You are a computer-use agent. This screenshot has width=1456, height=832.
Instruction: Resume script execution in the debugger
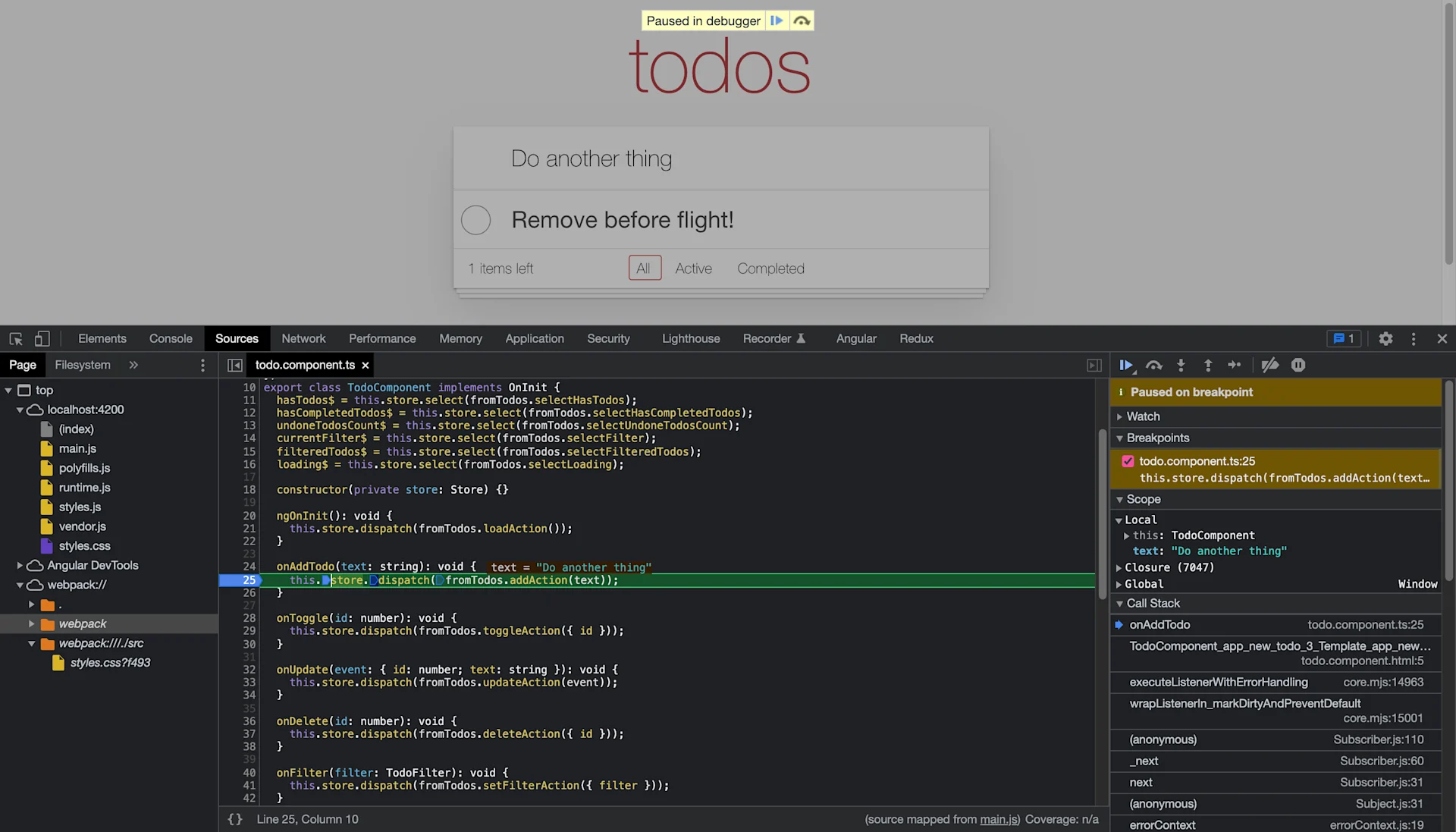click(1126, 365)
